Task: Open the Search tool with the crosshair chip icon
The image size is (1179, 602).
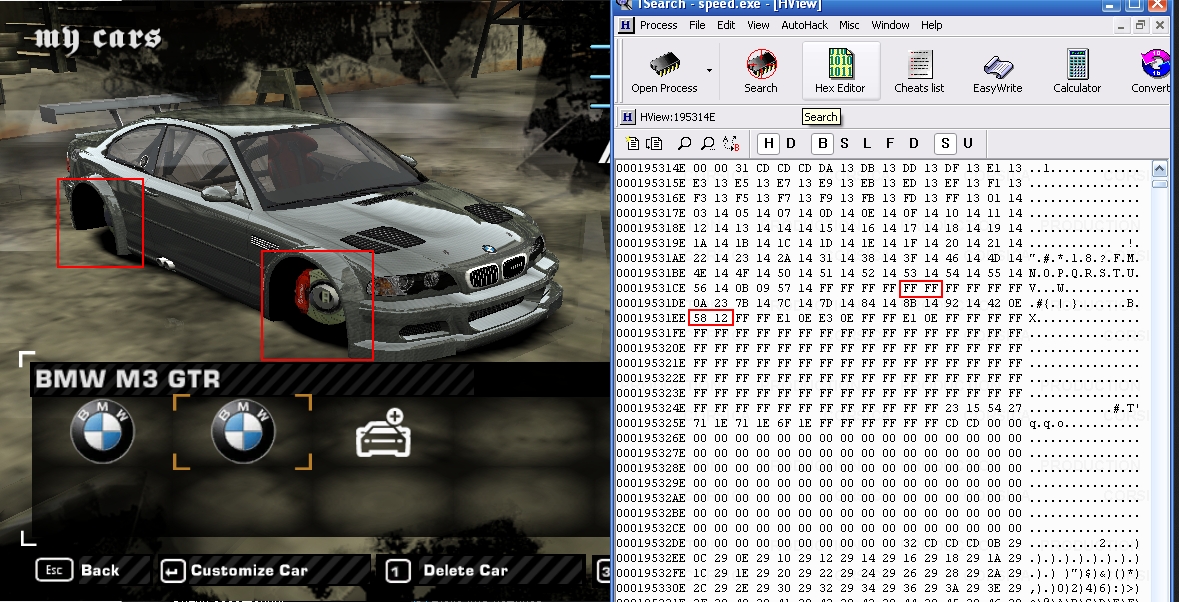Action: click(x=761, y=71)
